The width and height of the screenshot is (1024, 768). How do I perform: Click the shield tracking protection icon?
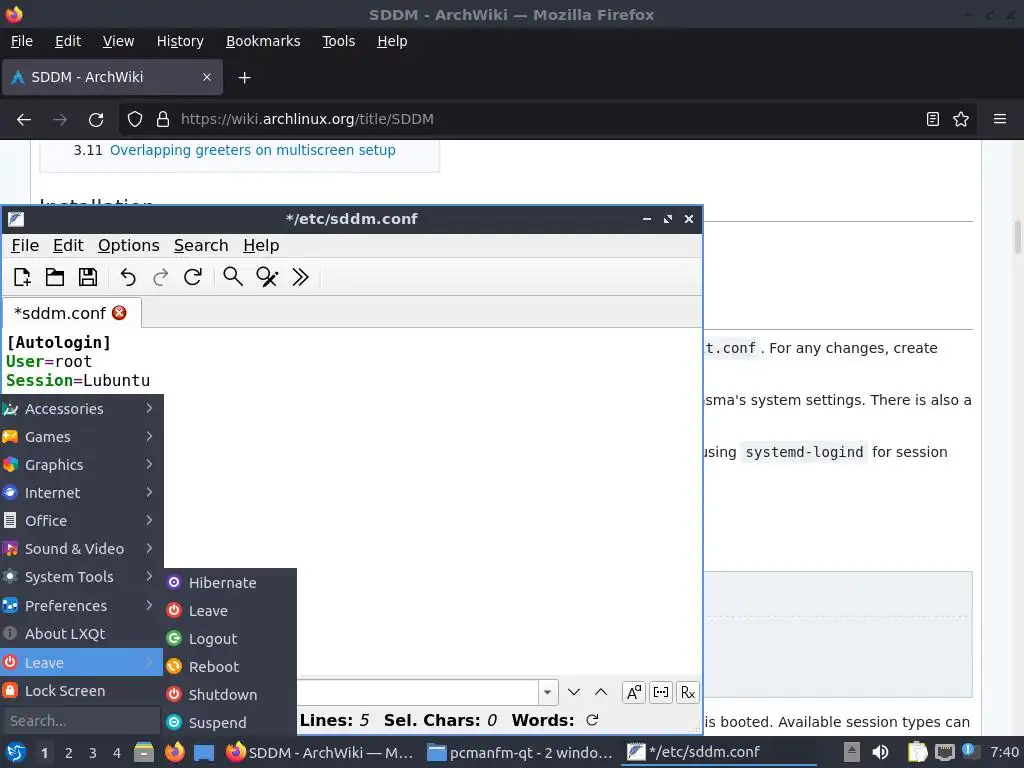[x=135, y=120]
